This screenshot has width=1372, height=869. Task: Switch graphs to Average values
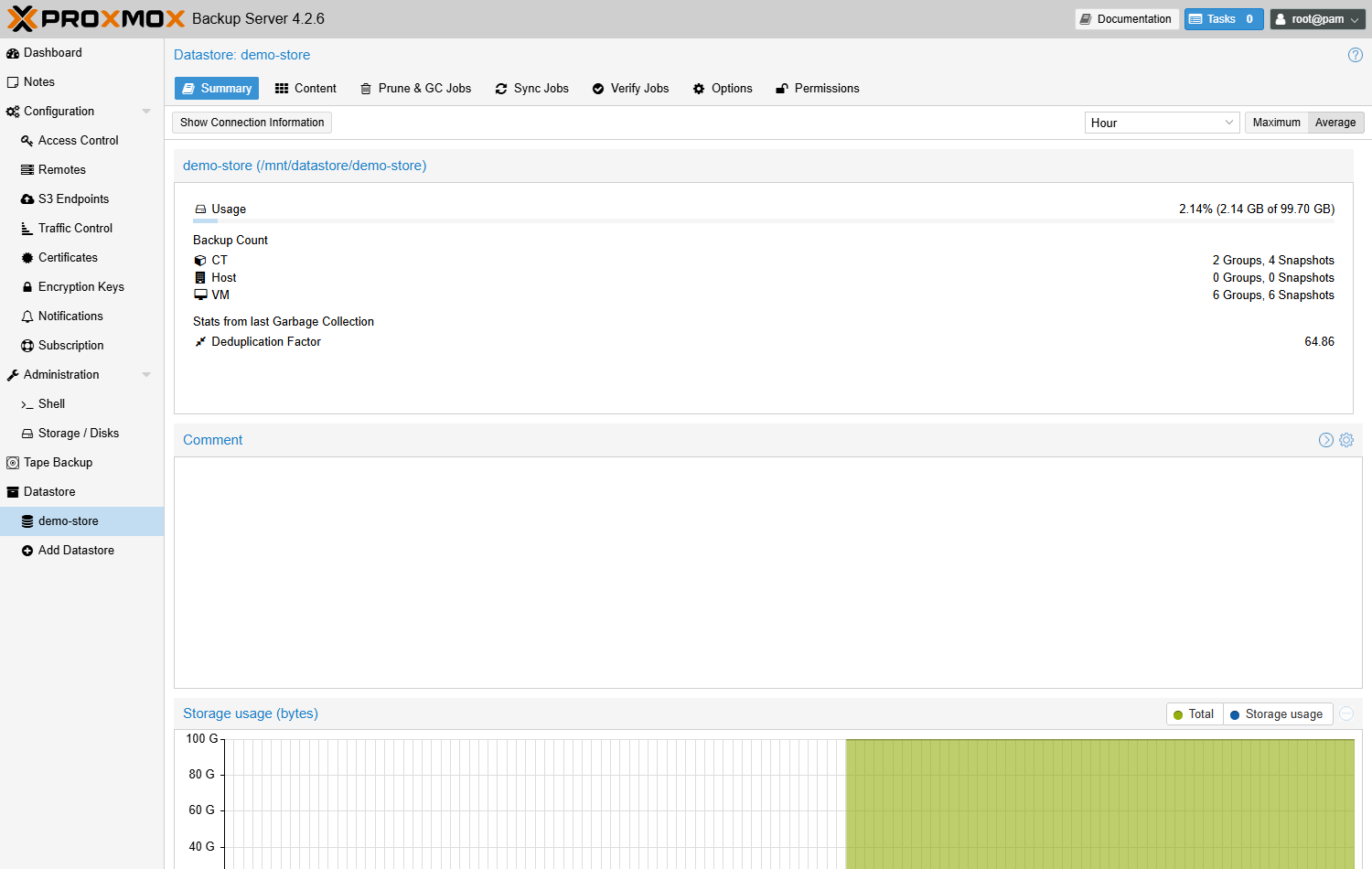click(1335, 123)
